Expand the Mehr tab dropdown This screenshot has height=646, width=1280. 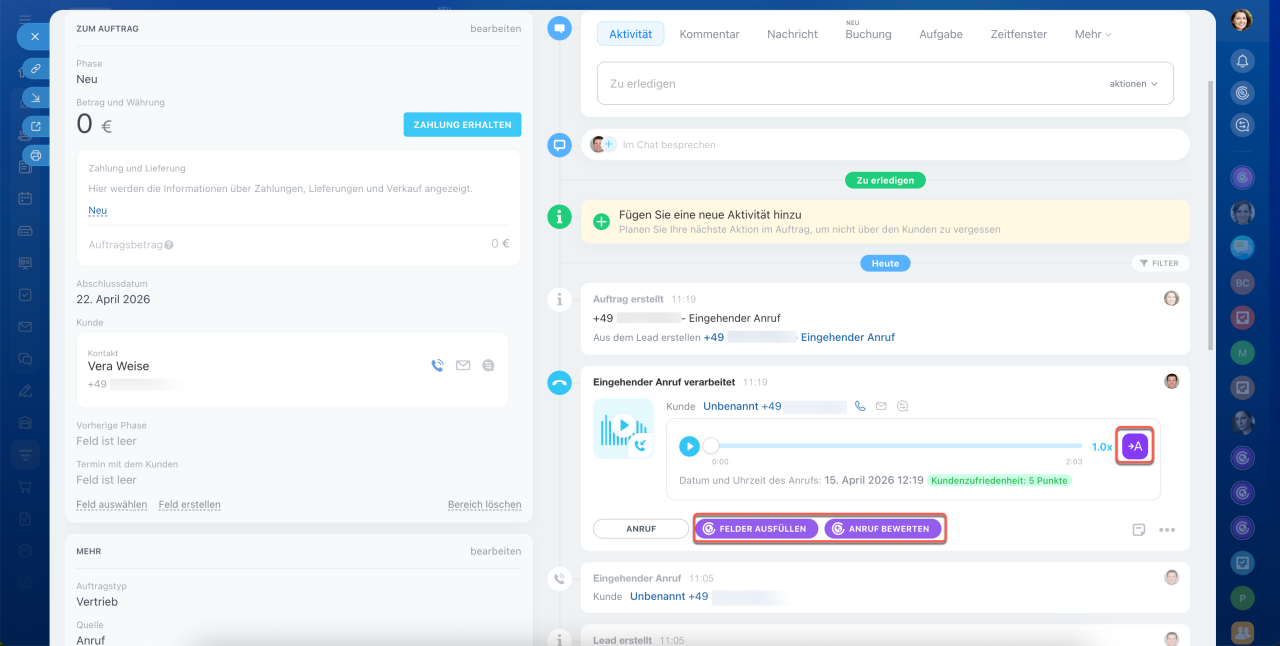click(1092, 34)
